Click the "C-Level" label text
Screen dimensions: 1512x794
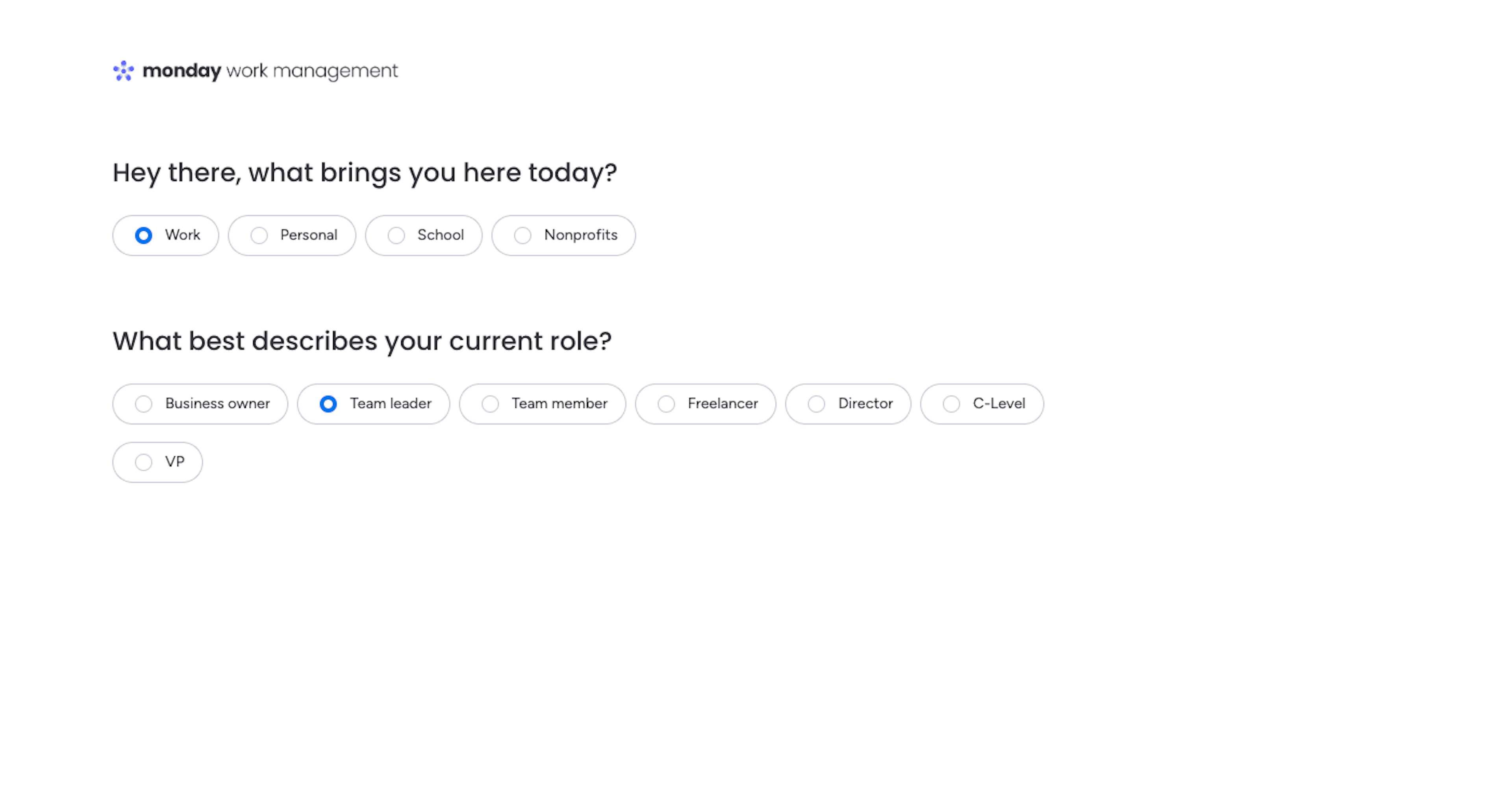pos(999,403)
